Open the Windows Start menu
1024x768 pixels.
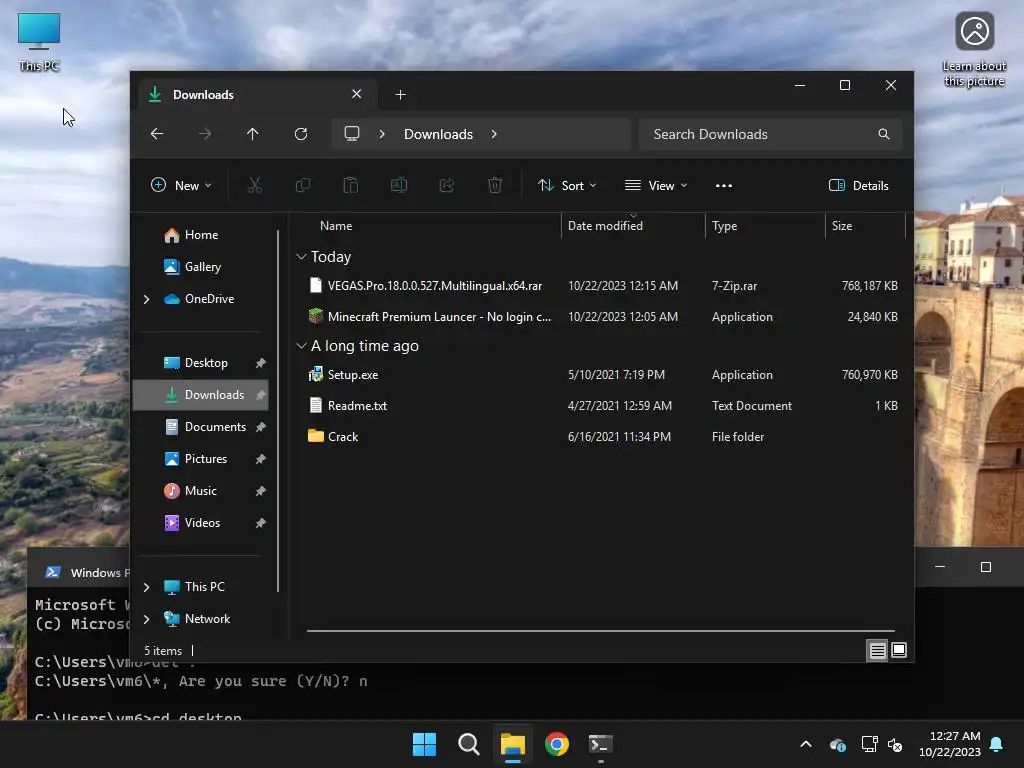coord(424,744)
